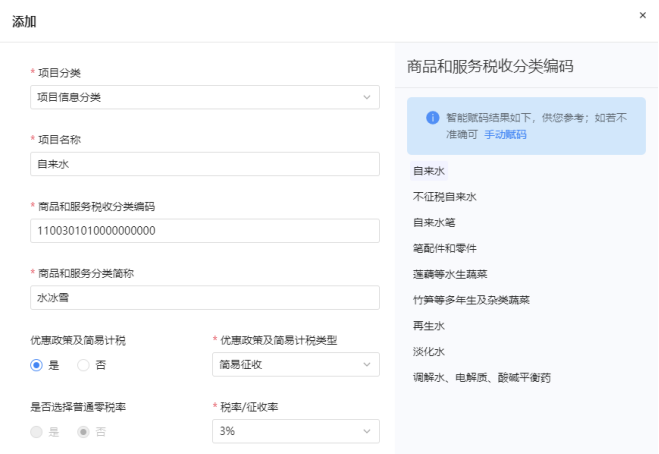659x454 pixels.
Task: Select 不征税自来水 suggestion
Action: tap(445, 197)
